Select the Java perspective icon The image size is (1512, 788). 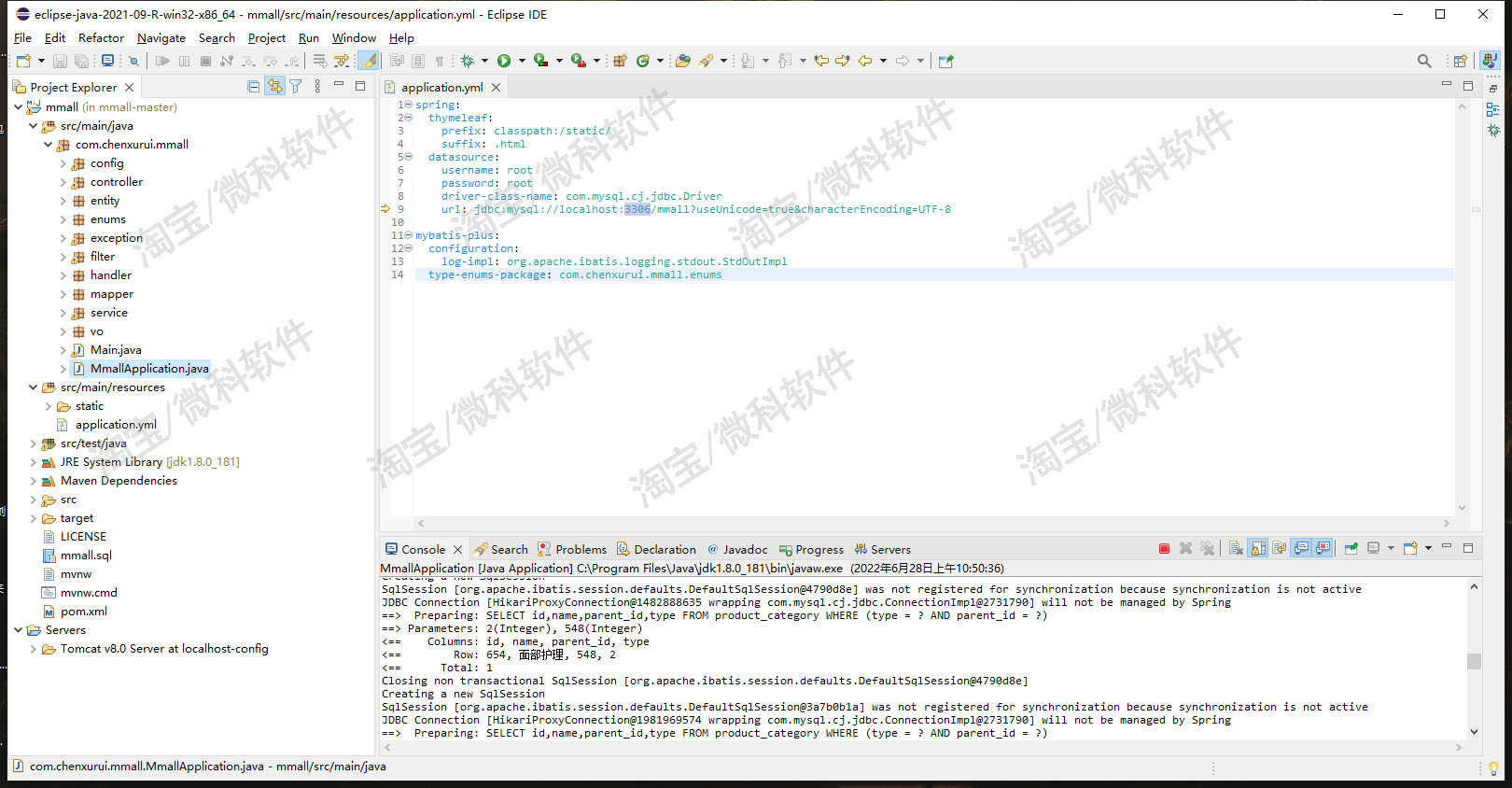1490,61
